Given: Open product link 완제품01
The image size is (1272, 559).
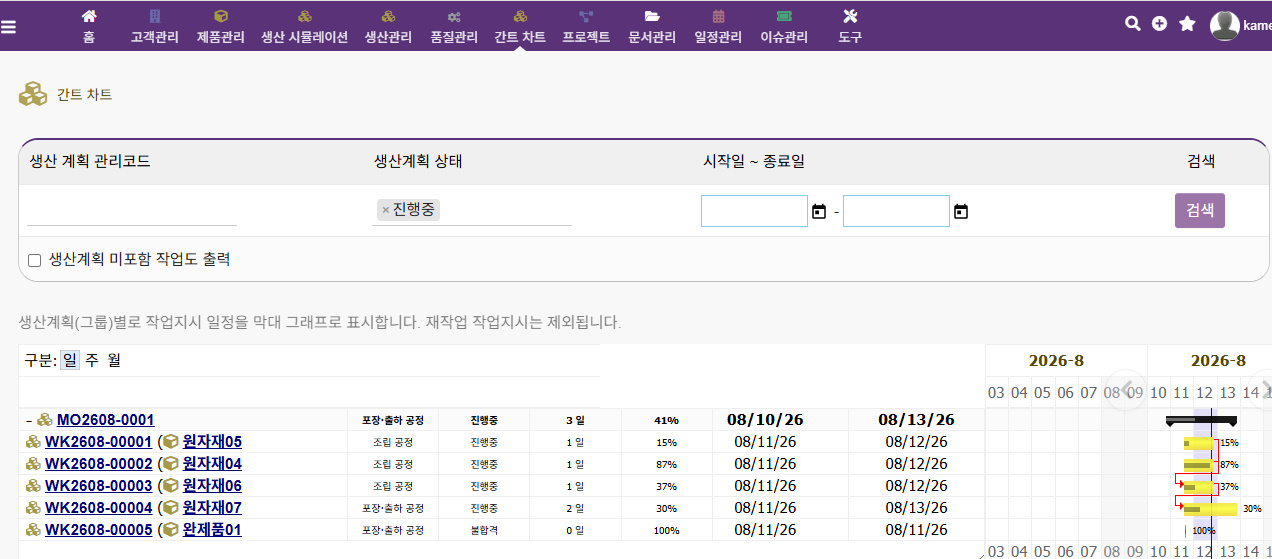Looking at the screenshot, I should pyautogui.click(x=212, y=530).
